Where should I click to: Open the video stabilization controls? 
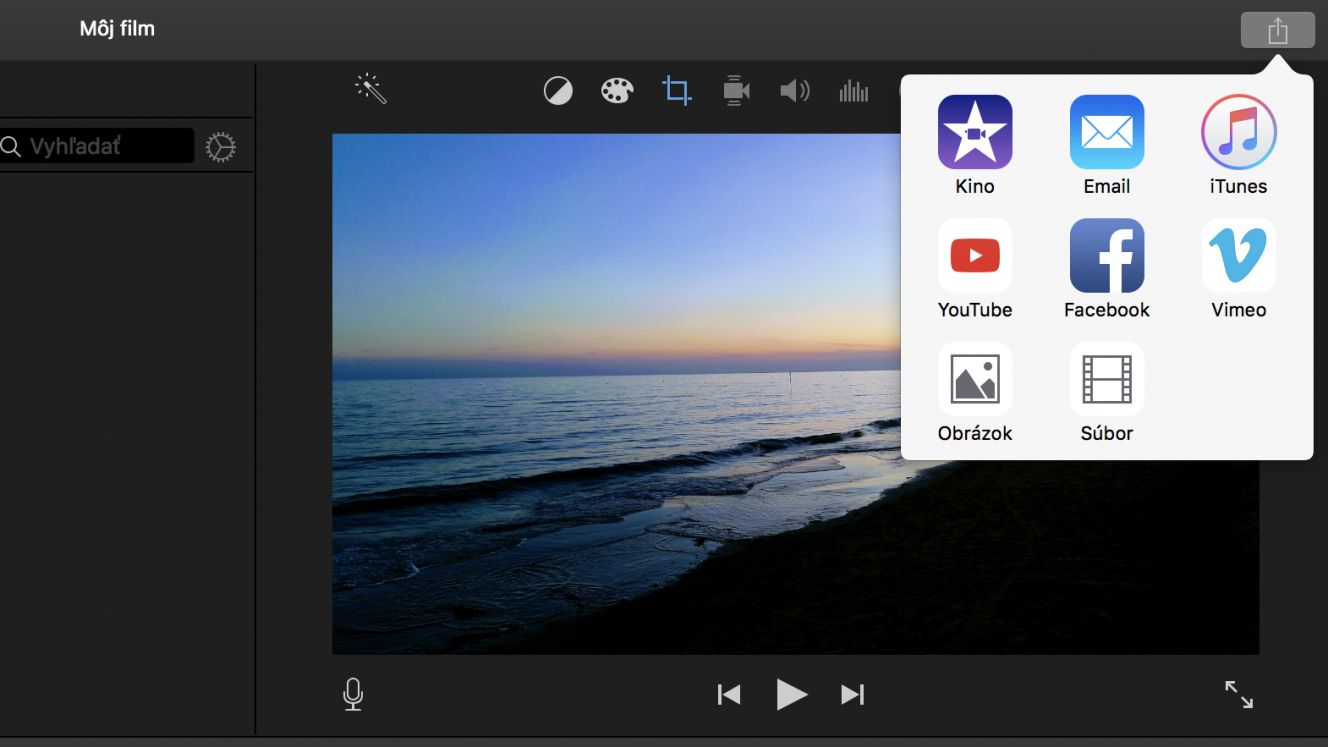click(x=736, y=92)
